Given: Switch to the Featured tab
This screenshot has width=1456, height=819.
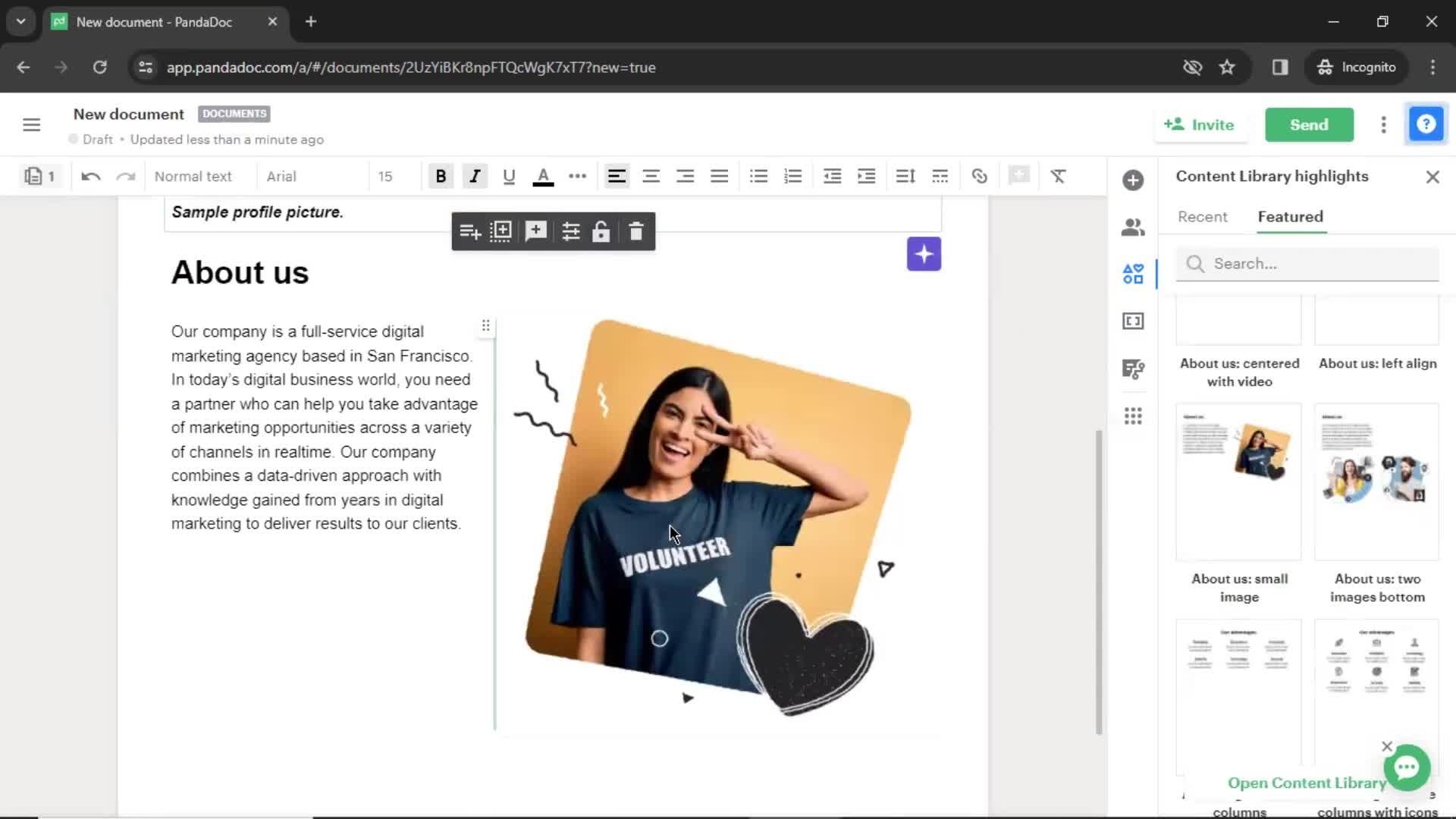Looking at the screenshot, I should tap(1289, 217).
